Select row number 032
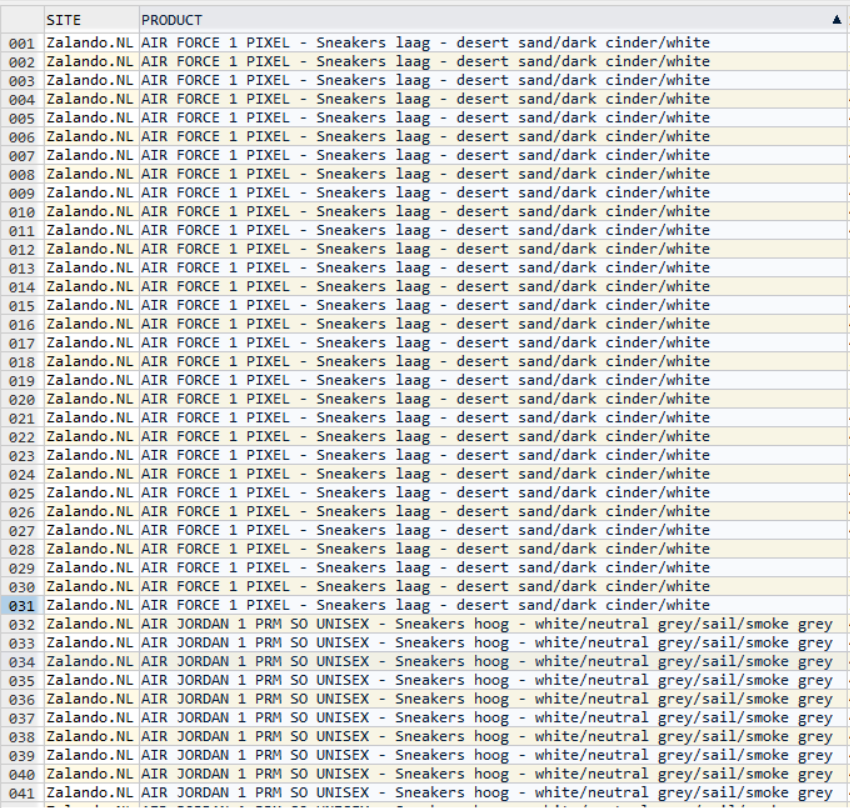 coord(22,624)
